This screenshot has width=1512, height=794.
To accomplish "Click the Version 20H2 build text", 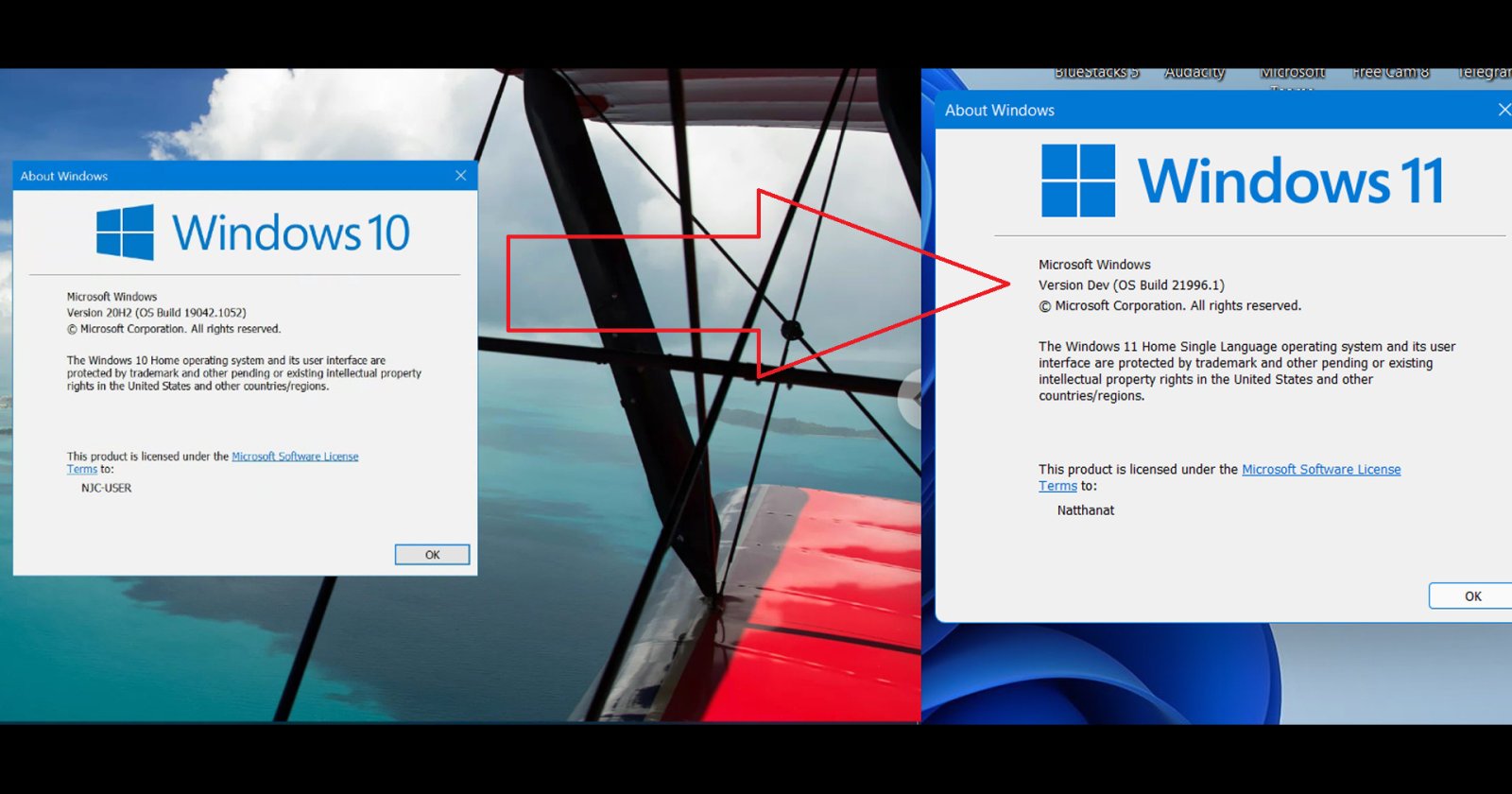I will click(156, 313).
